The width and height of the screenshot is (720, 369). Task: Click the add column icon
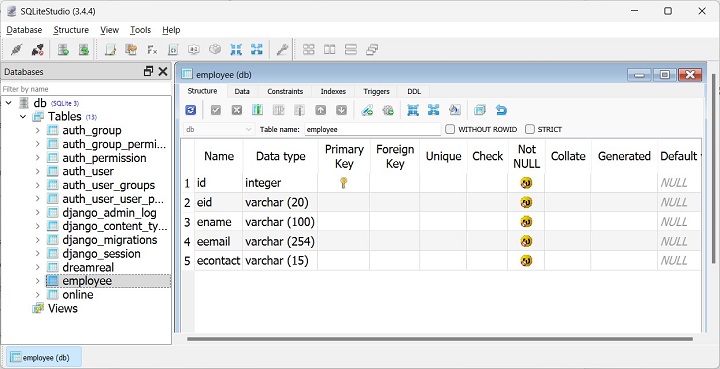point(258,110)
